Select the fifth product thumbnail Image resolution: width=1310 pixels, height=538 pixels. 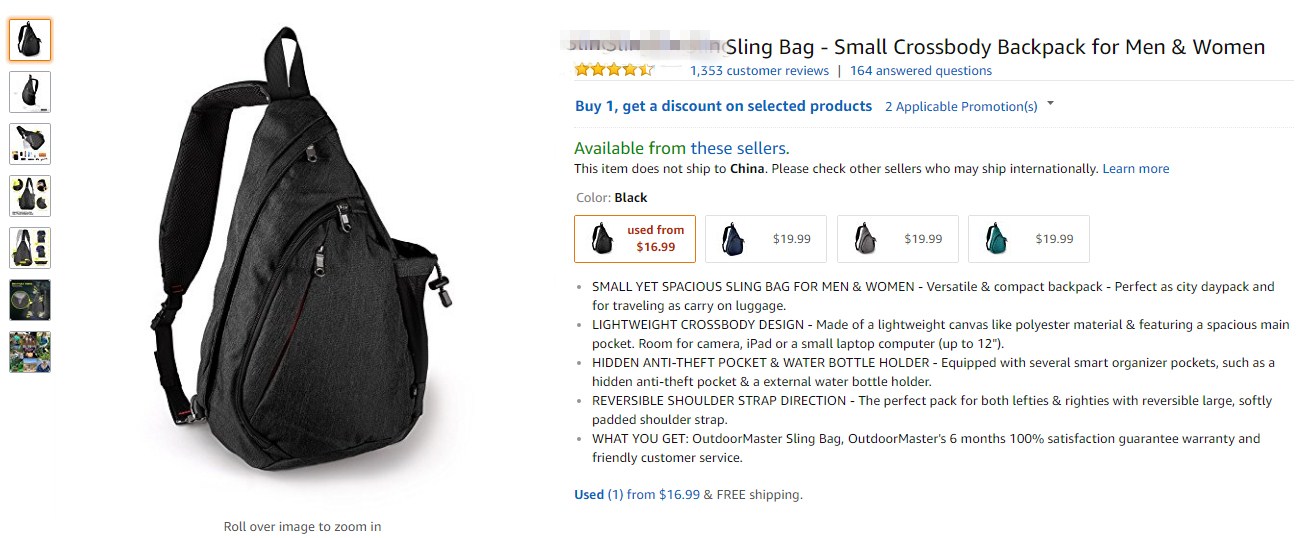tap(30, 248)
